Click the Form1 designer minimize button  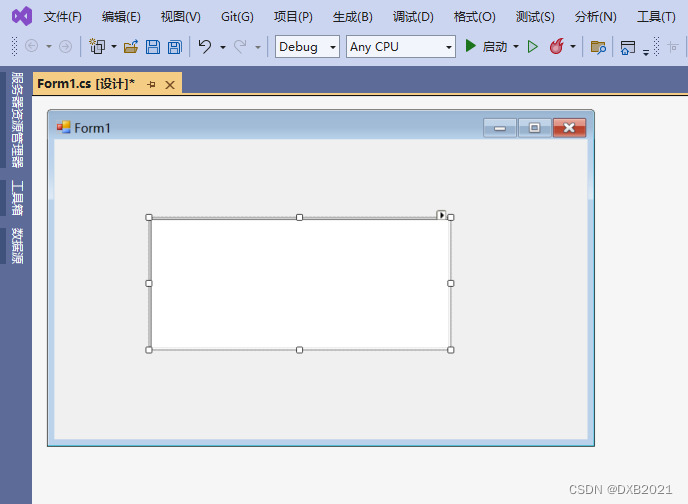click(500, 128)
